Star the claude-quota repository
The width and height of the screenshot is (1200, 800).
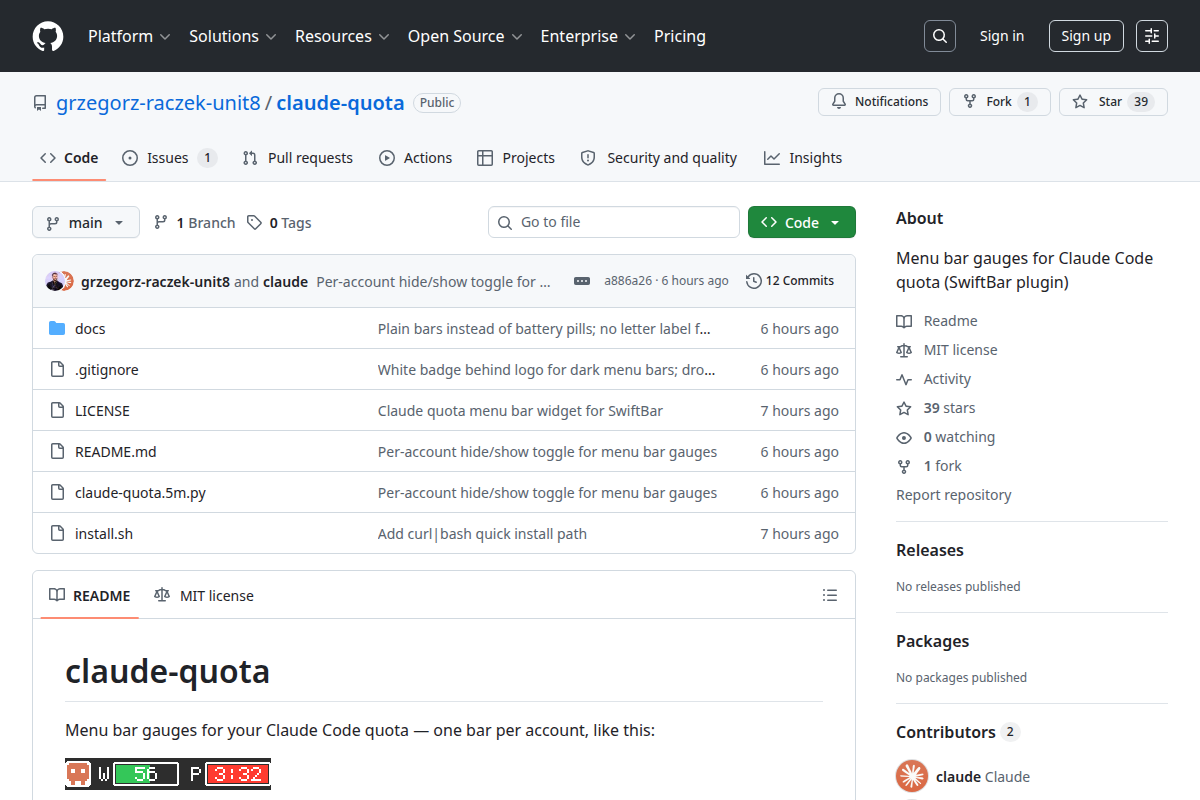(x=1113, y=102)
